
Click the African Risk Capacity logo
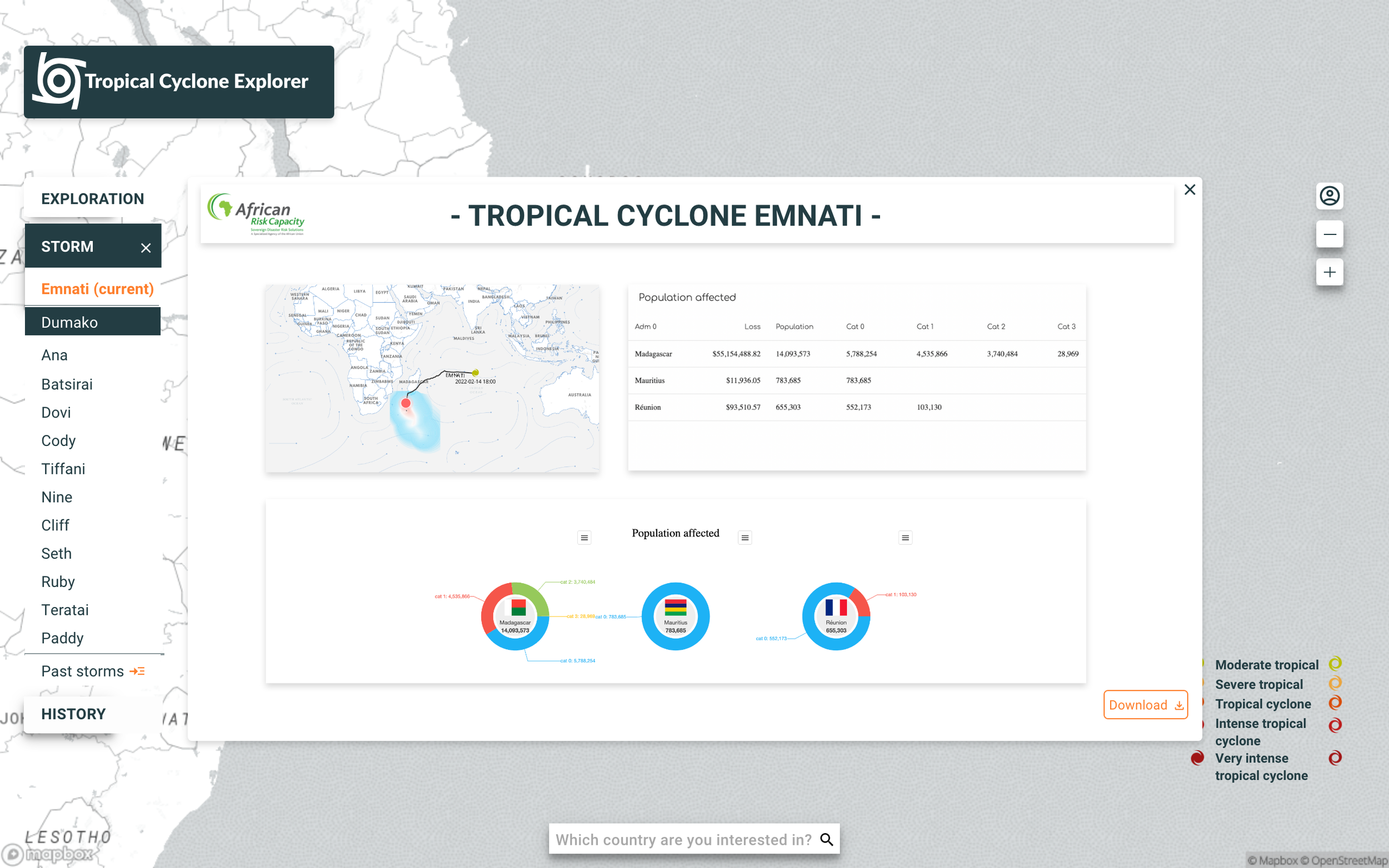tap(256, 214)
